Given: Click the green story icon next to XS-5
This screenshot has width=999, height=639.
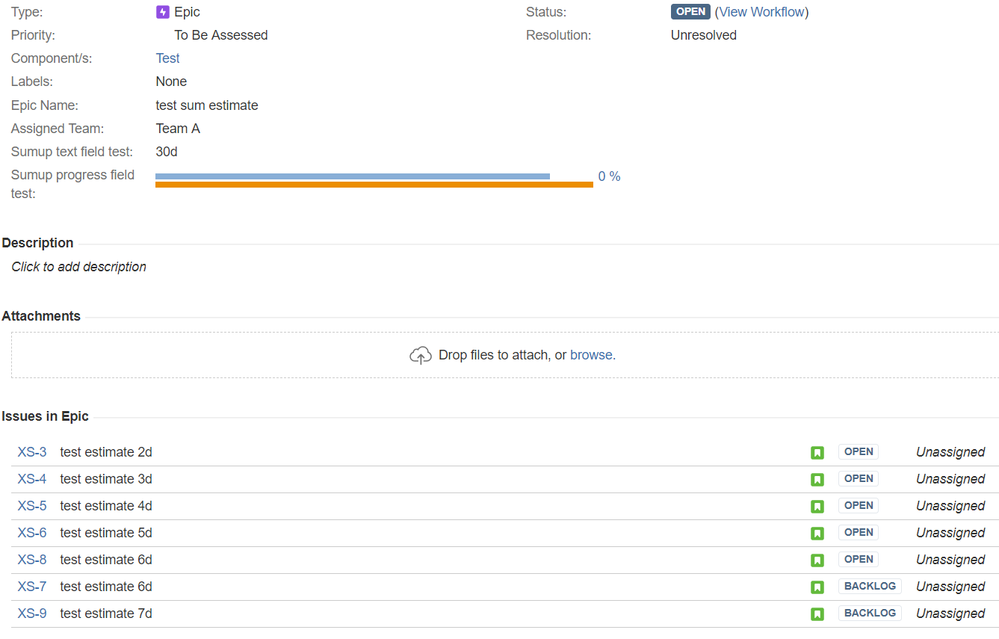Looking at the screenshot, I should 817,506.
